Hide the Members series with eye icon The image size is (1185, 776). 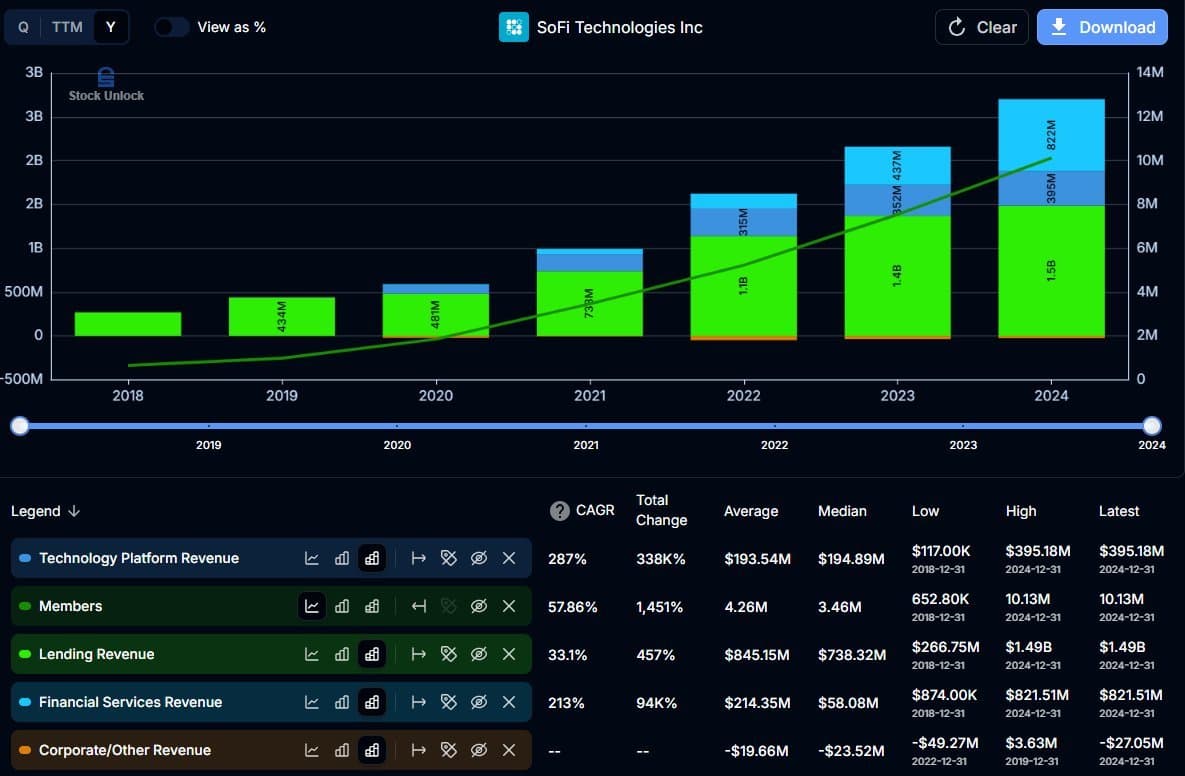point(478,606)
